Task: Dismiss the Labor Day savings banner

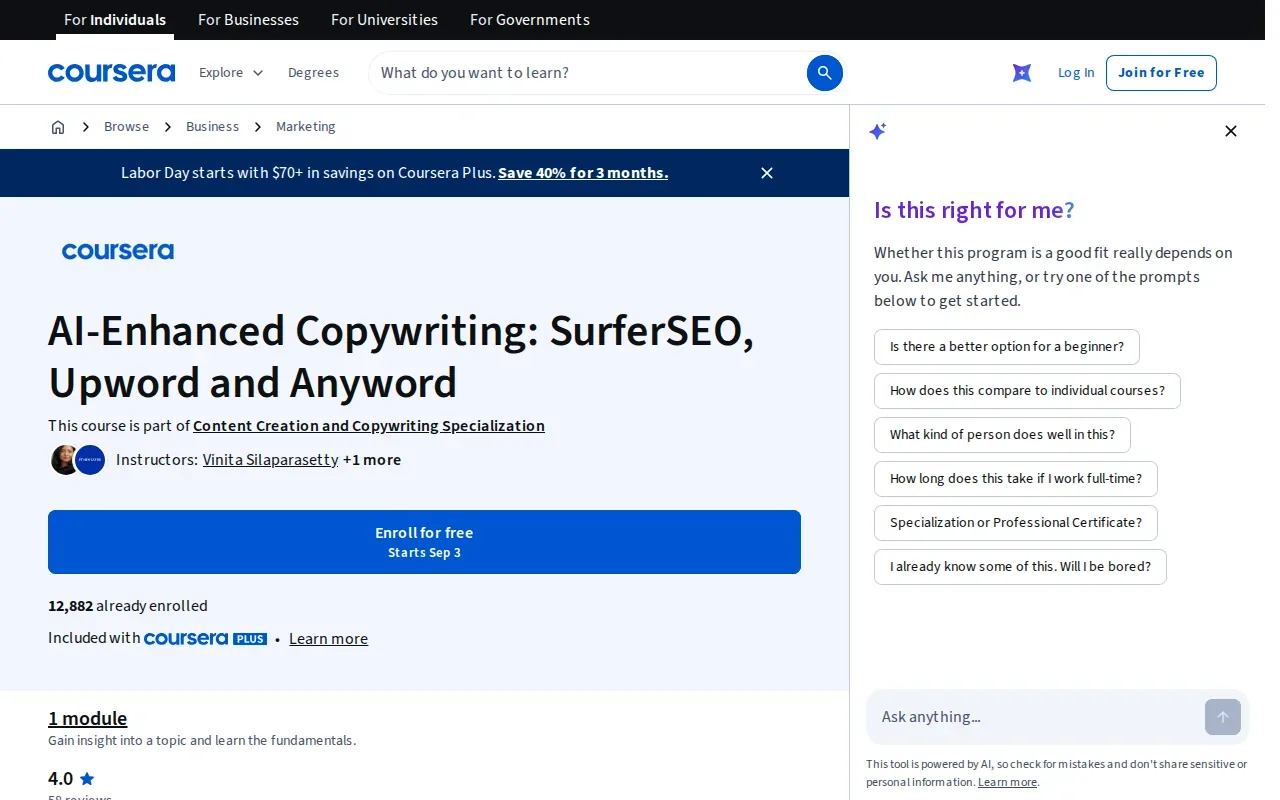Action: 767,173
